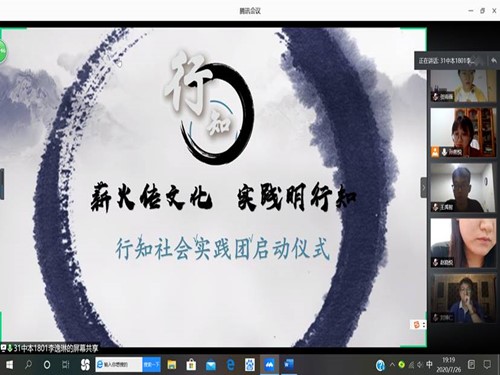Toggle the microphone icon on the third participant video
Image resolution: width=500 pixels, height=375 pixels.
click(435, 207)
